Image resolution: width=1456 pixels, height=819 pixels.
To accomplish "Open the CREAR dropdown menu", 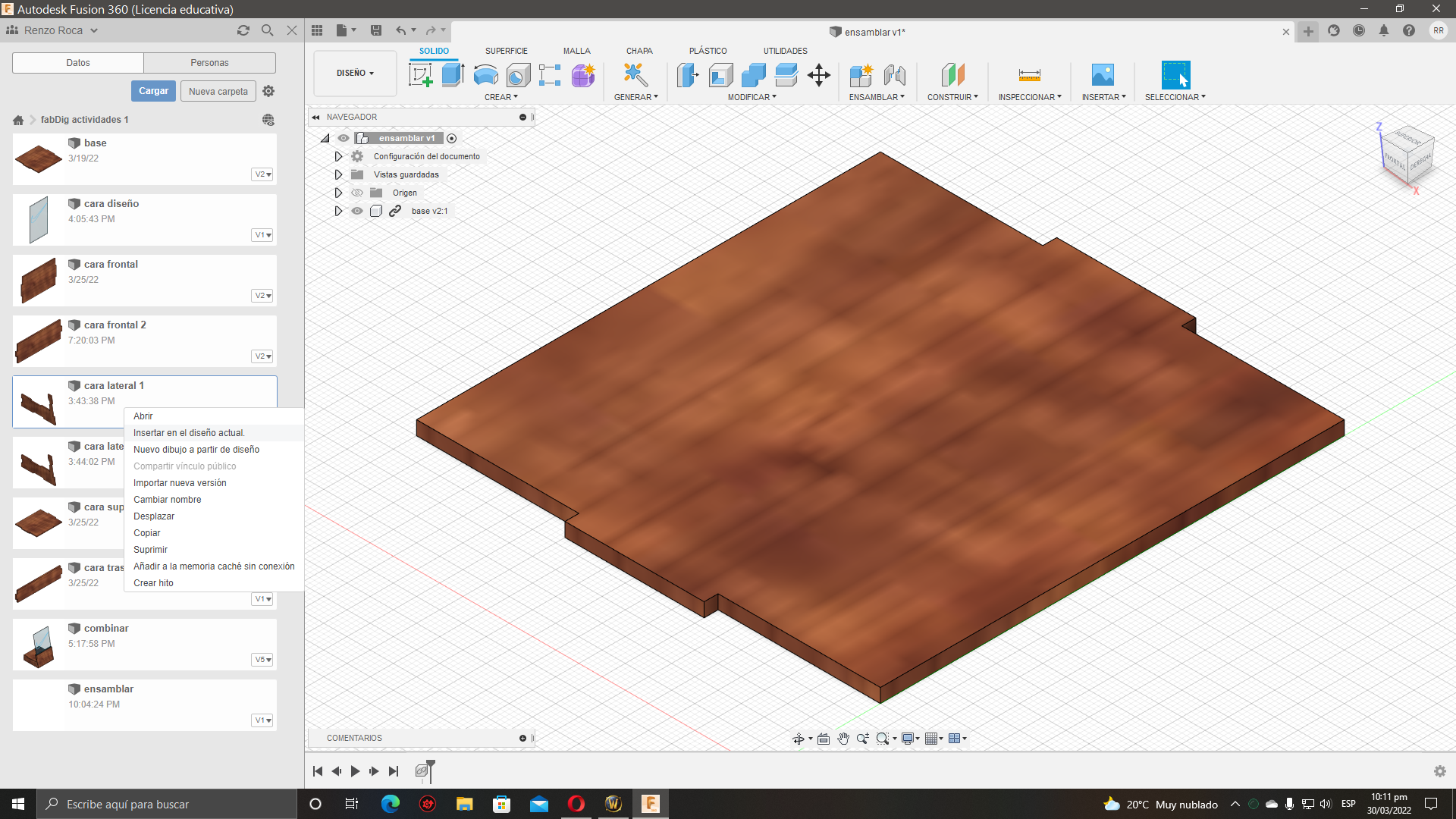I will pos(501,97).
